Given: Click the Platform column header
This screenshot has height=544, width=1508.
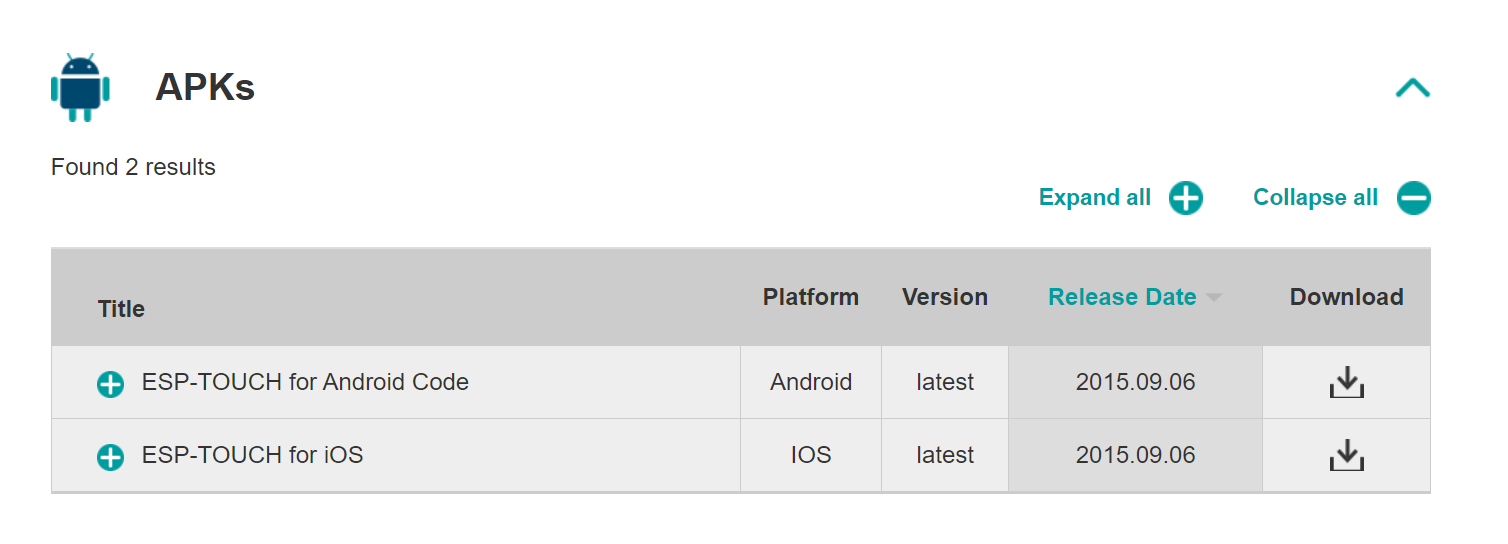Looking at the screenshot, I should click(811, 297).
